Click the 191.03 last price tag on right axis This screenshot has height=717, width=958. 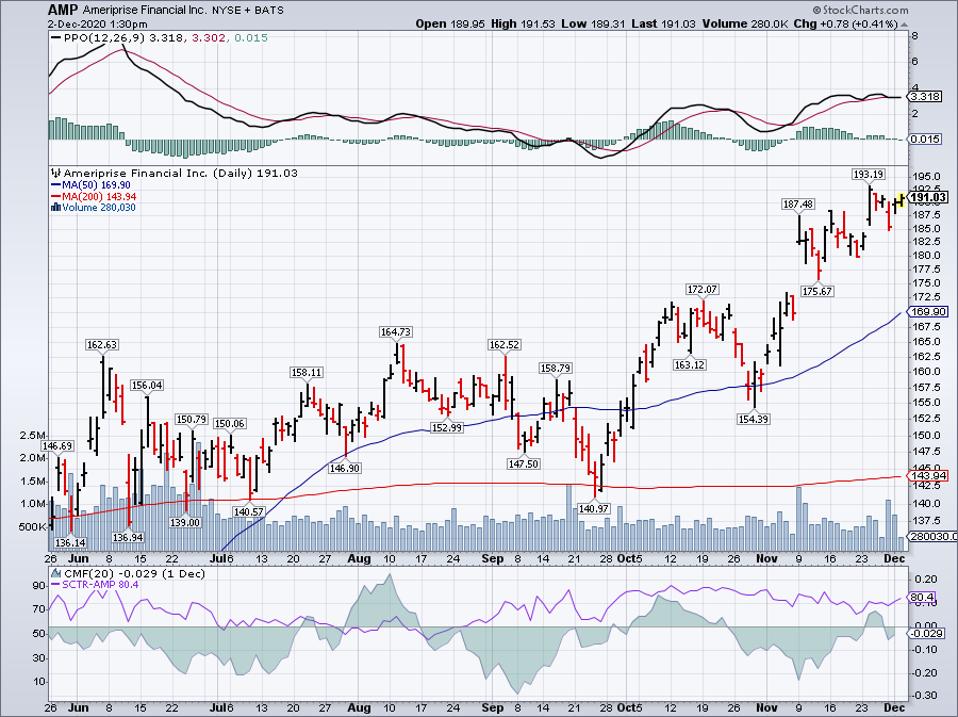pyautogui.click(x=927, y=197)
